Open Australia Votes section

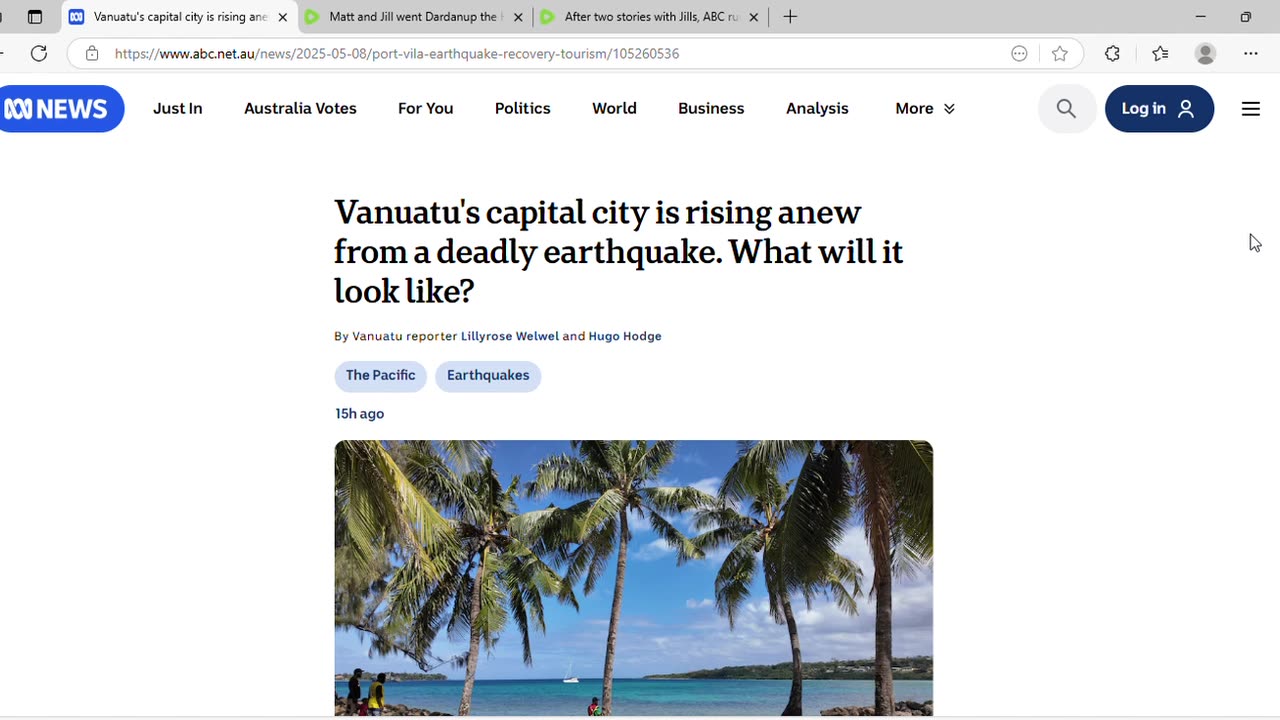click(300, 109)
